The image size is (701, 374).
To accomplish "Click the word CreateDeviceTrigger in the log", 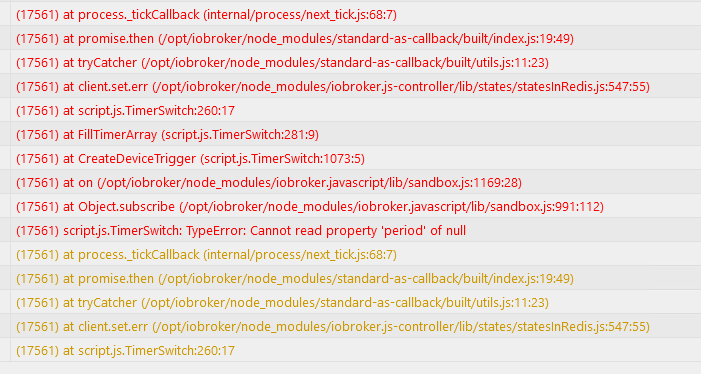I will 137,159.
